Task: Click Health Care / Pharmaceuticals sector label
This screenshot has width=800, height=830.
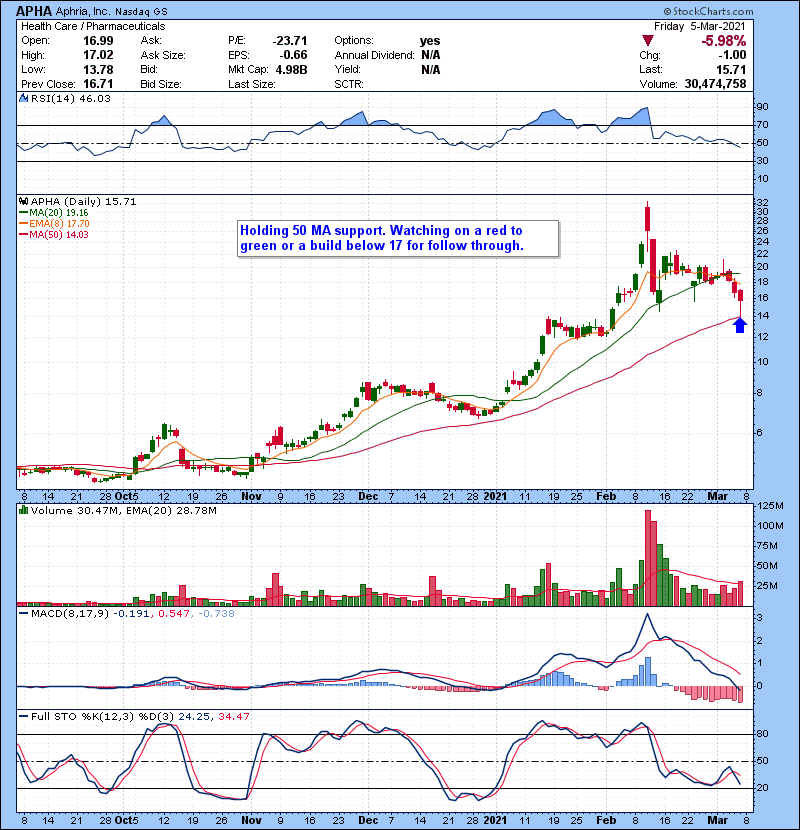Action: pyautogui.click(x=93, y=26)
